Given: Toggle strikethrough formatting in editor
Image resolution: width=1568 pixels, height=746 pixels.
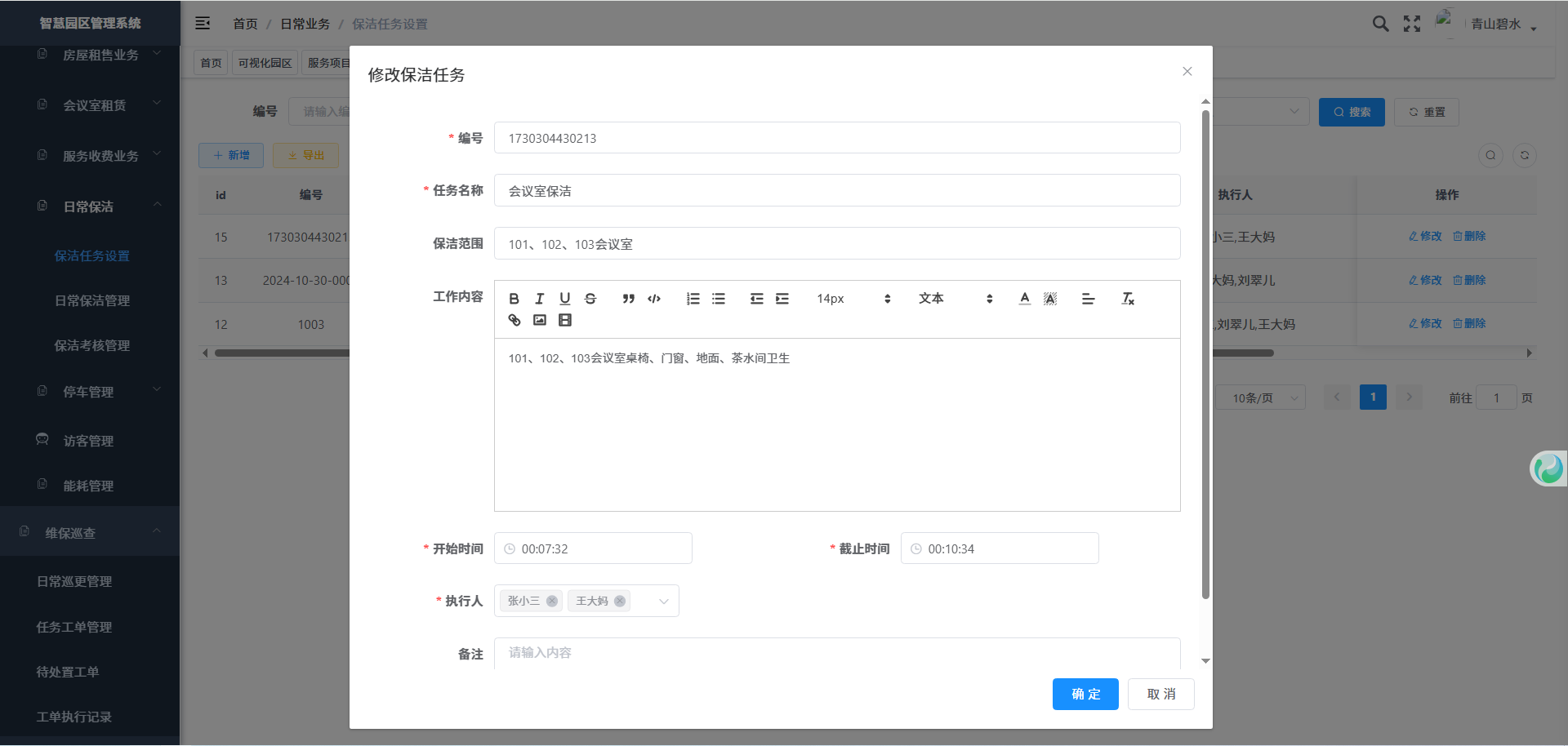Looking at the screenshot, I should coord(590,299).
